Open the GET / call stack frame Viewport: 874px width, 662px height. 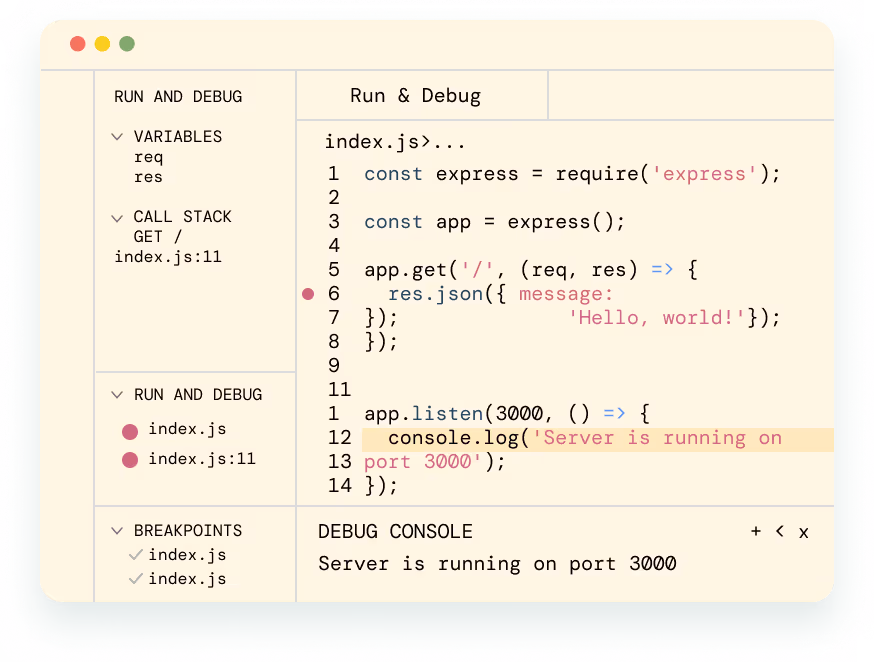point(158,237)
